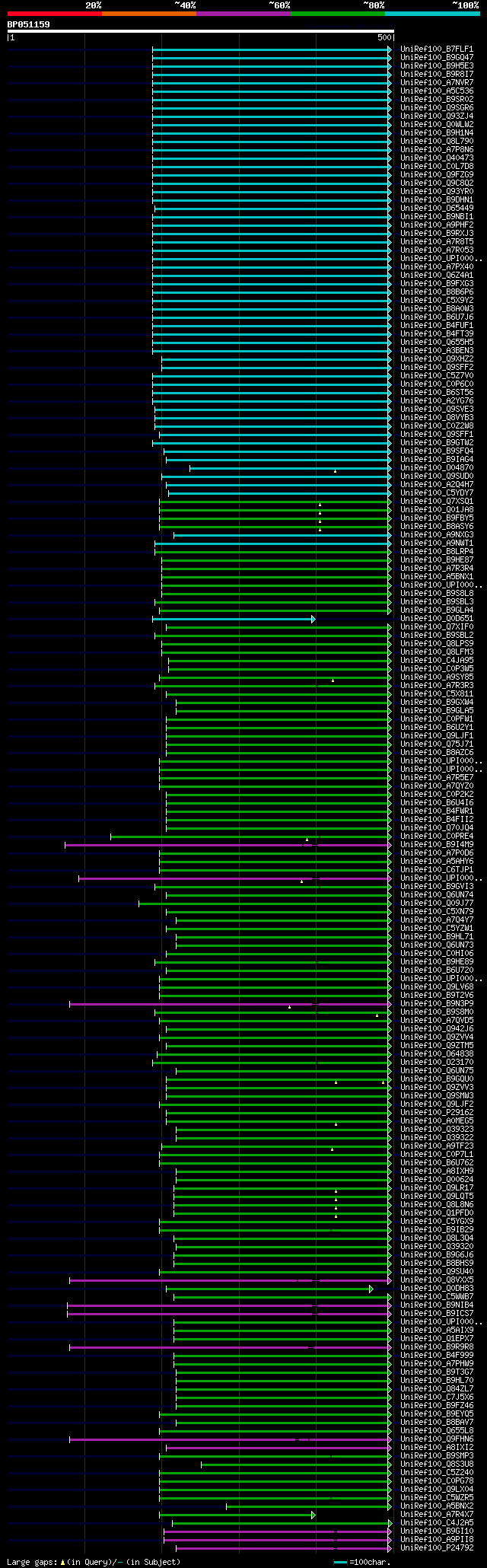Select hit UniRef100_A7NVR7
This screenshot has width=487, height=1568.
tap(437, 83)
